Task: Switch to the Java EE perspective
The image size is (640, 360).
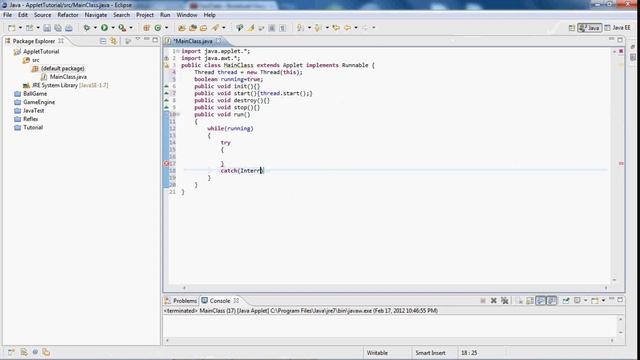Action: tap(618, 28)
